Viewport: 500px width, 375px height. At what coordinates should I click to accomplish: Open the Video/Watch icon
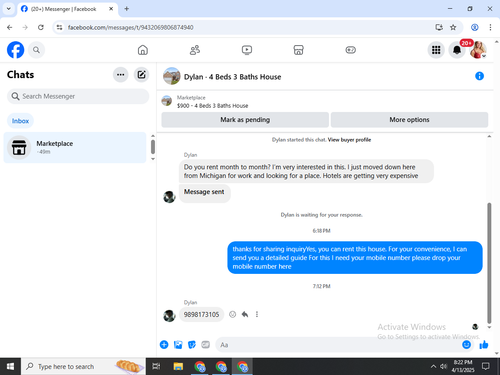coord(247,50)
